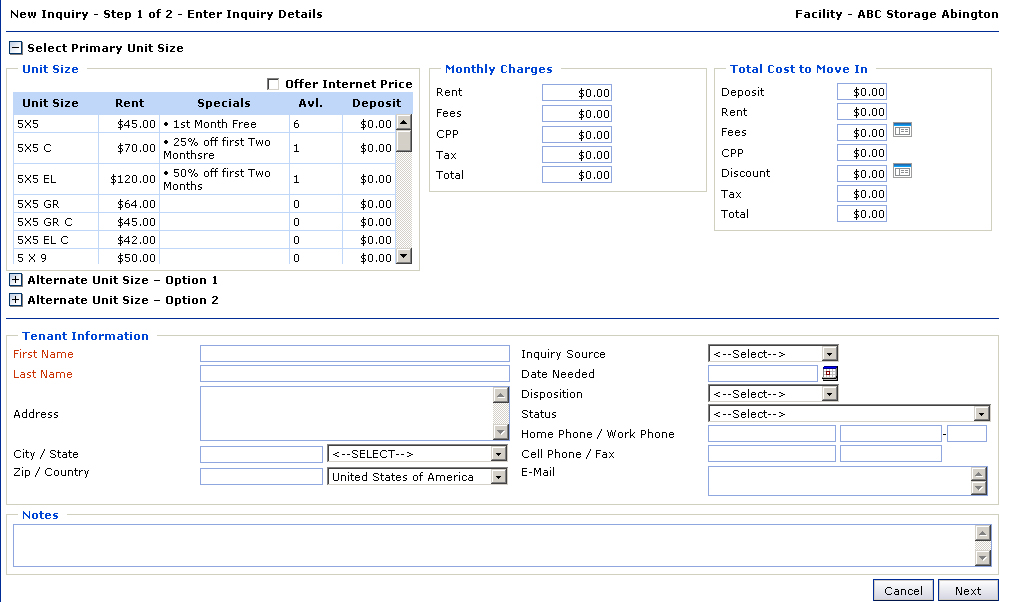Open the State selection dropdown
This screenshot has width=1021, height=602.
417,454
